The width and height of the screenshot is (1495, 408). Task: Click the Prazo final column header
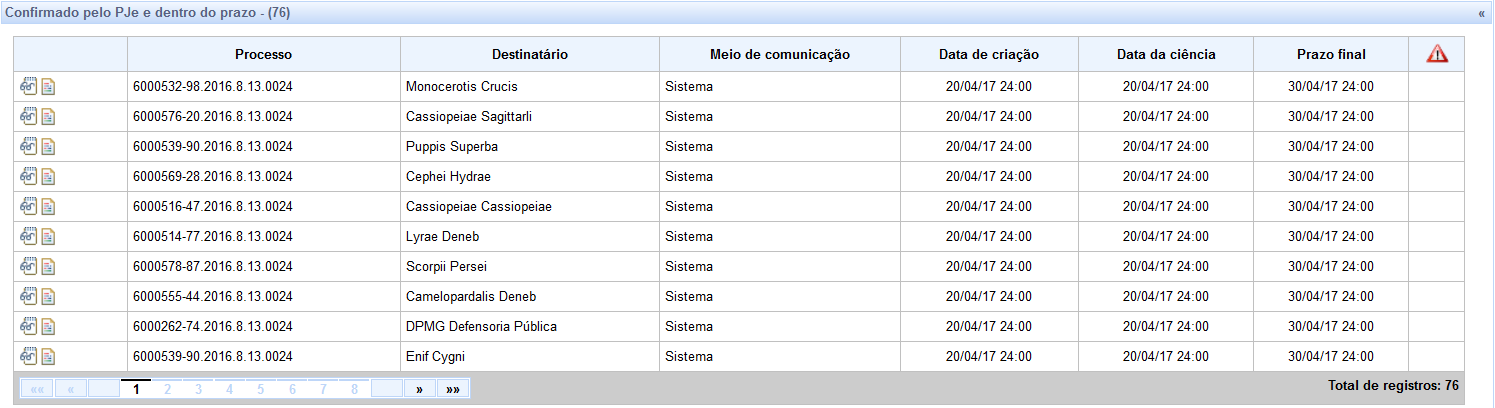[x=1331, y=54]
